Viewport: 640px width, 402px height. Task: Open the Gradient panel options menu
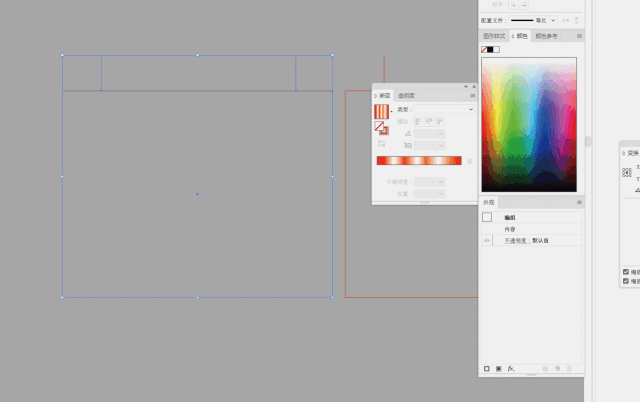pos(473,96)
